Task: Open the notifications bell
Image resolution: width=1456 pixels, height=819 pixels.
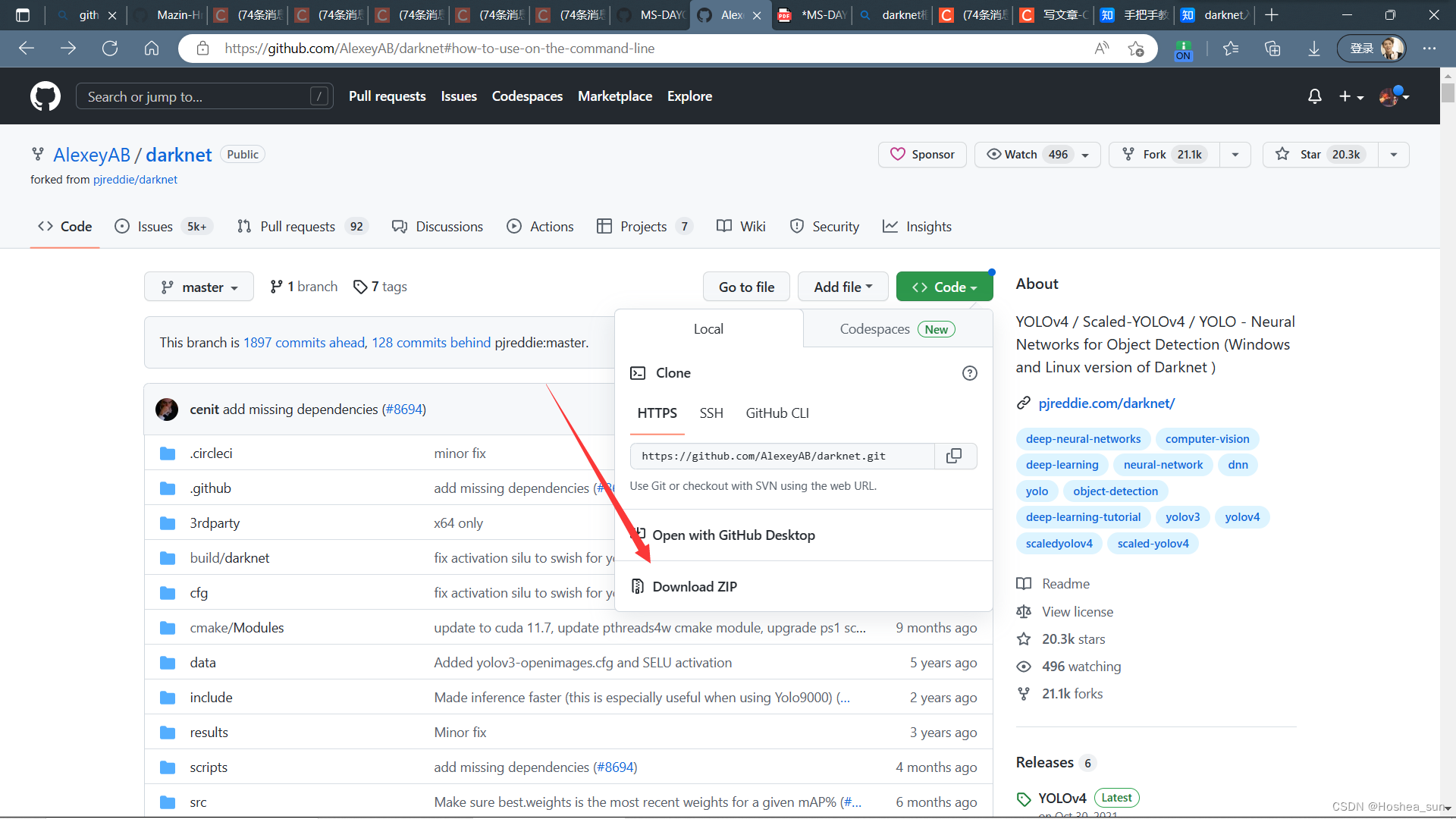Action: (x=1314, y=96)
